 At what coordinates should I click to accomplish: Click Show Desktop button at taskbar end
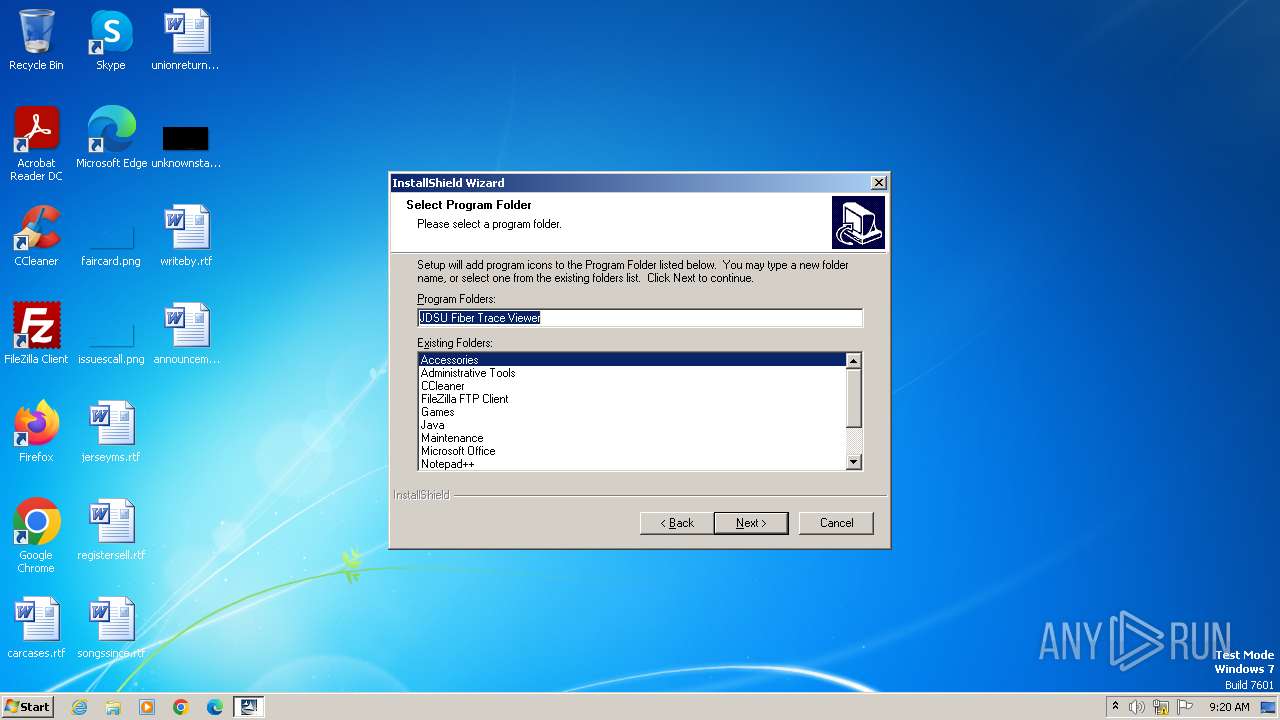pyautogui.click(x=1269, y=707)
